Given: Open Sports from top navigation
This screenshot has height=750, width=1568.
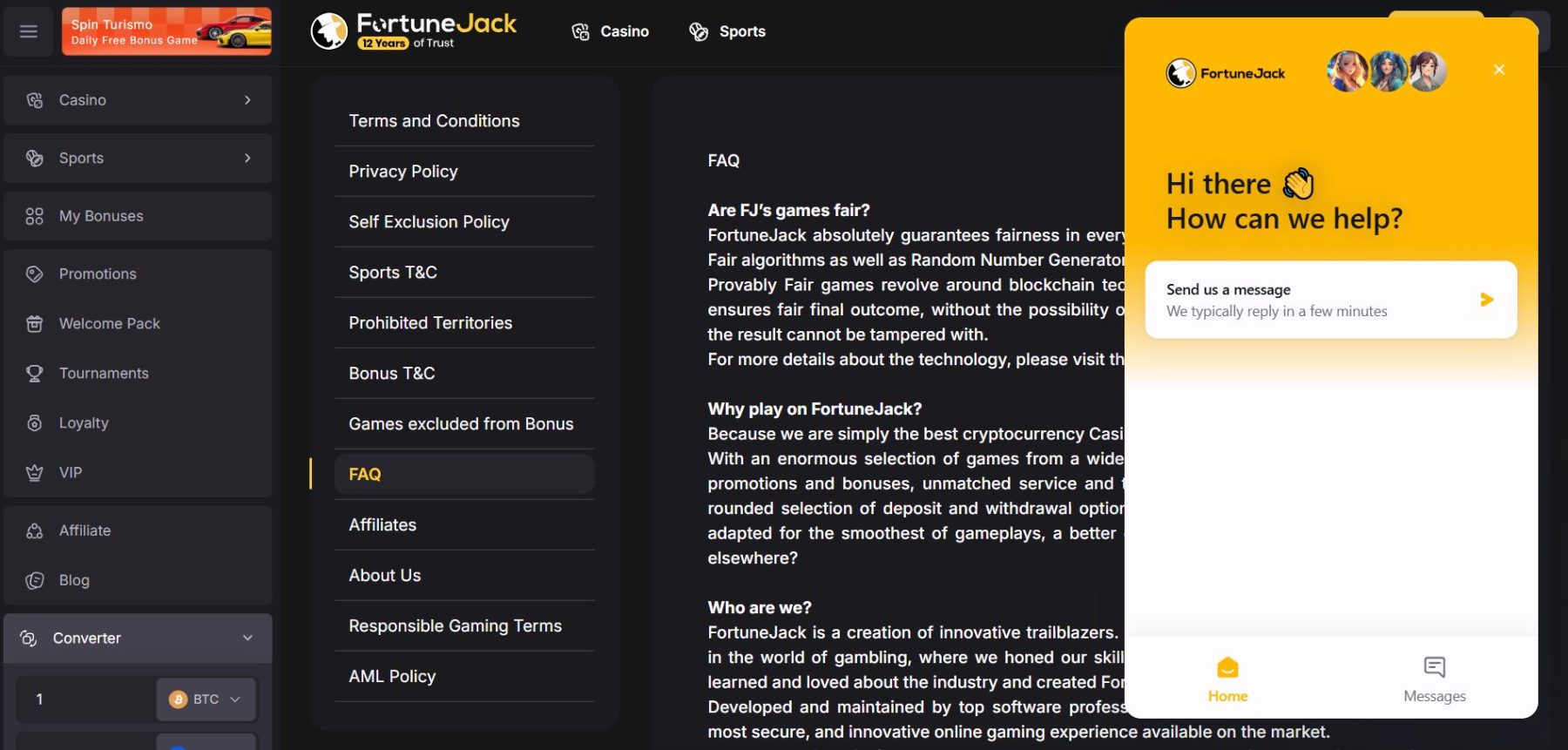Looking at the screenshot, I should pyautogui.click(x=727, y=31).
